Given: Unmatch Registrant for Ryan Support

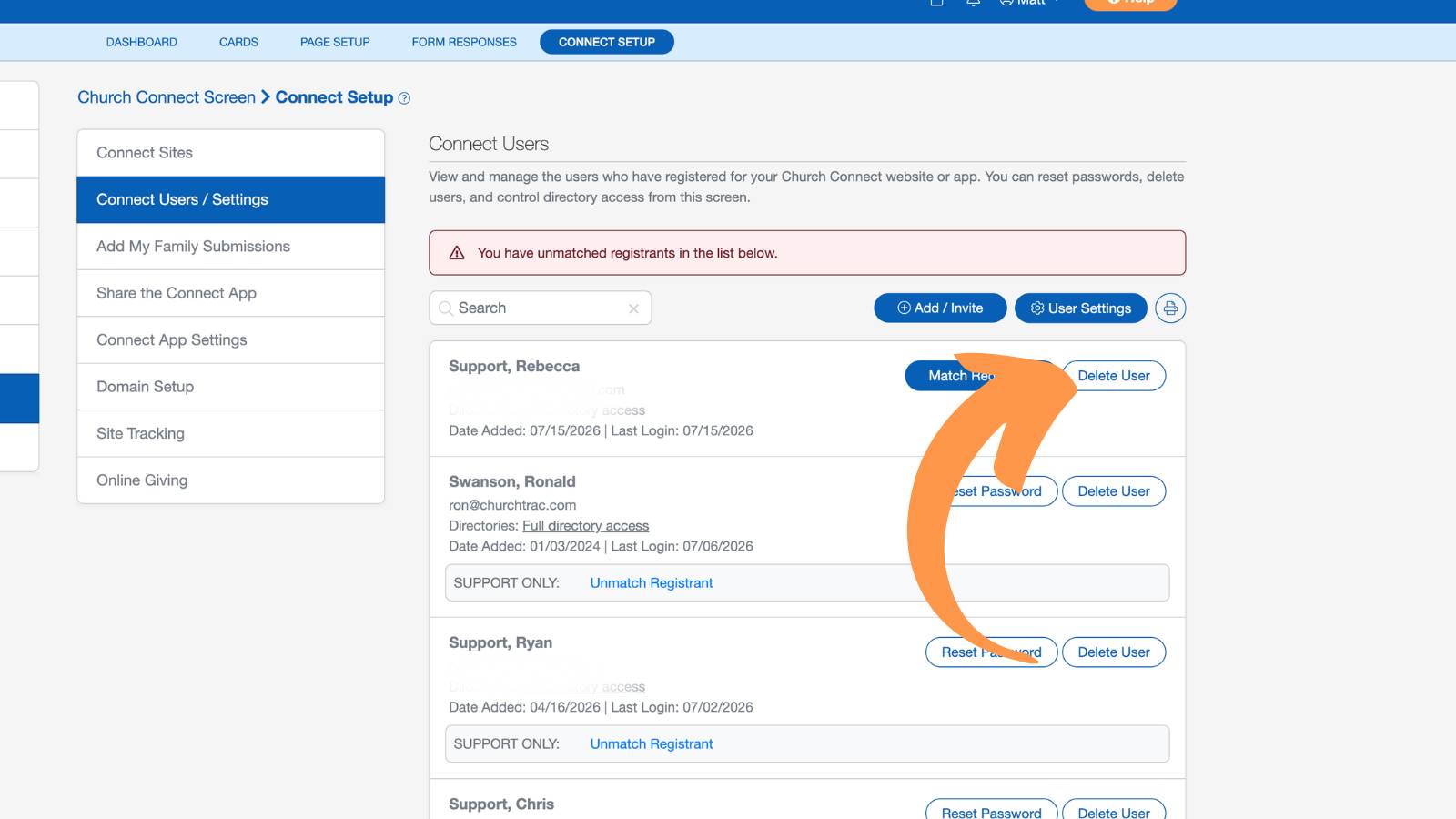Looking at the screenshot, I should point(652,744).
